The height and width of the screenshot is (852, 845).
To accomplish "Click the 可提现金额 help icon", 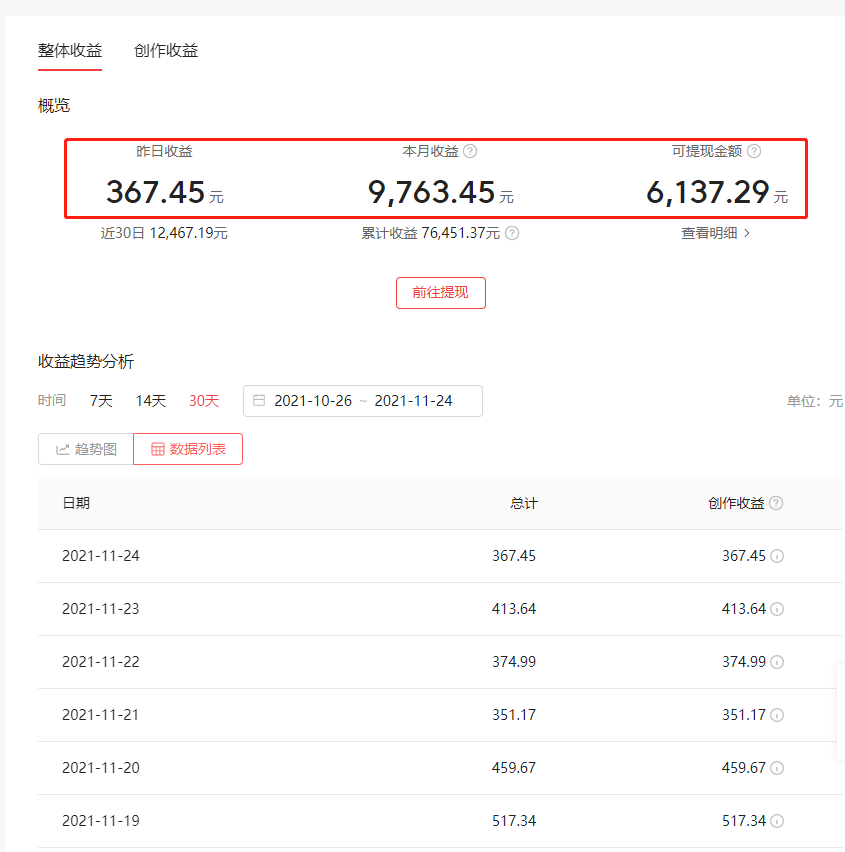I will coord(756,151).
